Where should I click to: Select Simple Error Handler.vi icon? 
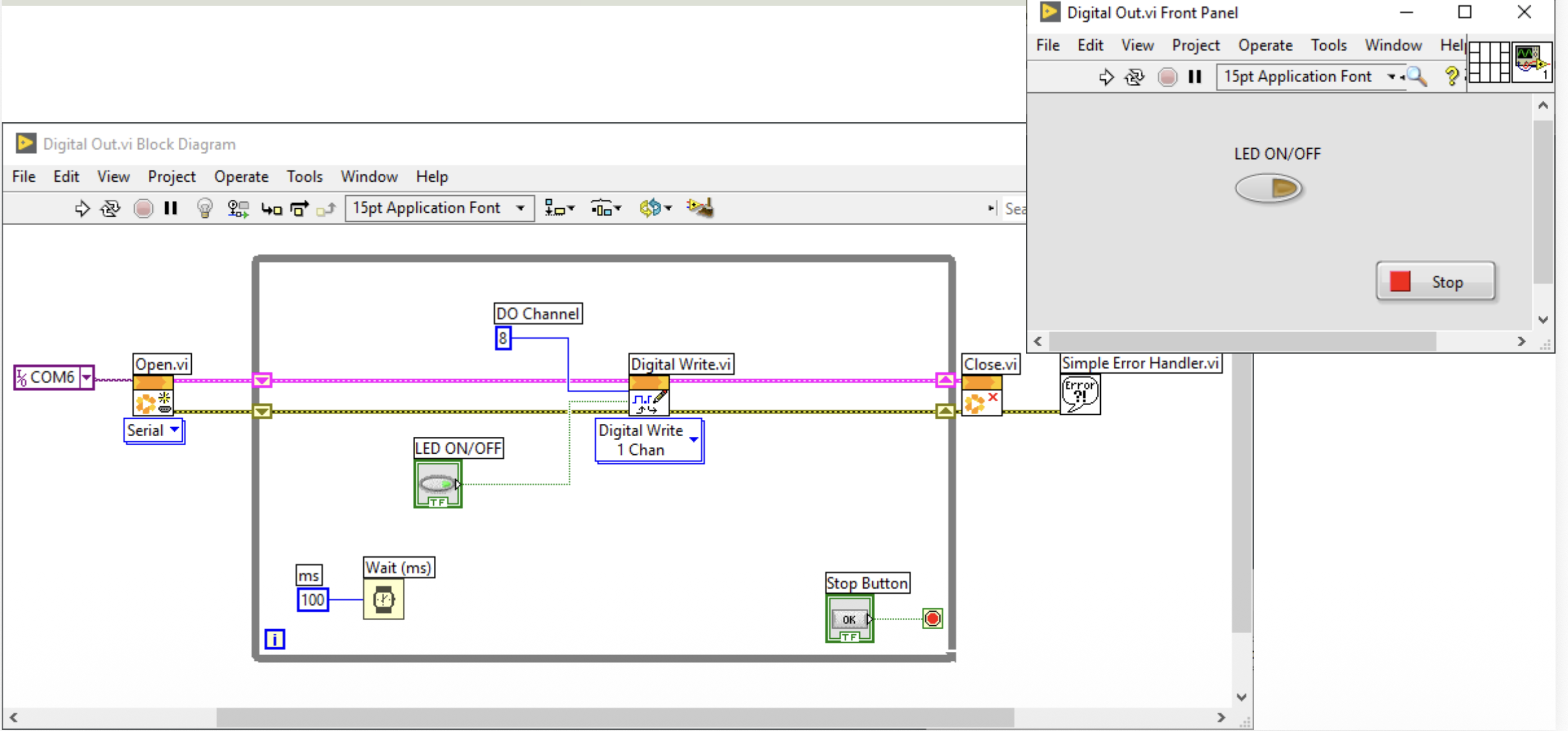tap(1080, 394)
